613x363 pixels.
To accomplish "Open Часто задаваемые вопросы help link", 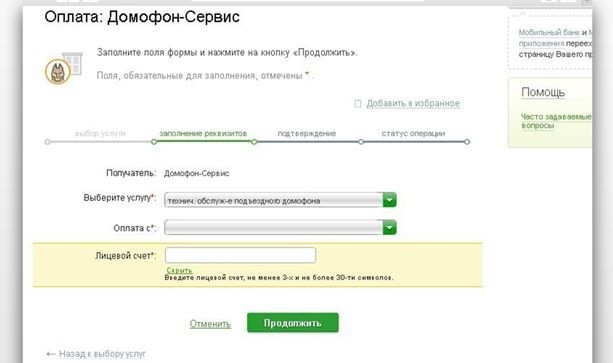I will 556,121.
